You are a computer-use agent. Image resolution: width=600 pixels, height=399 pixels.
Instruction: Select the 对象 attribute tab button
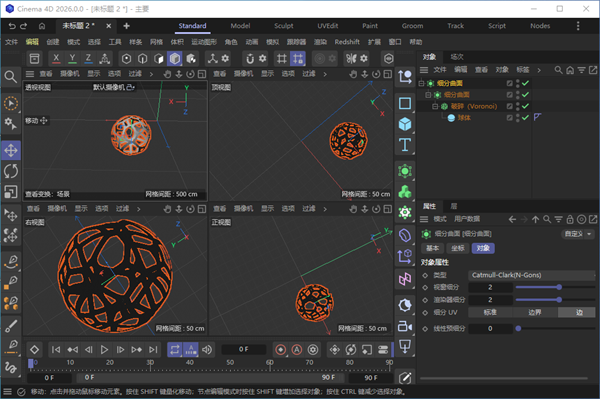pos(483,248)
